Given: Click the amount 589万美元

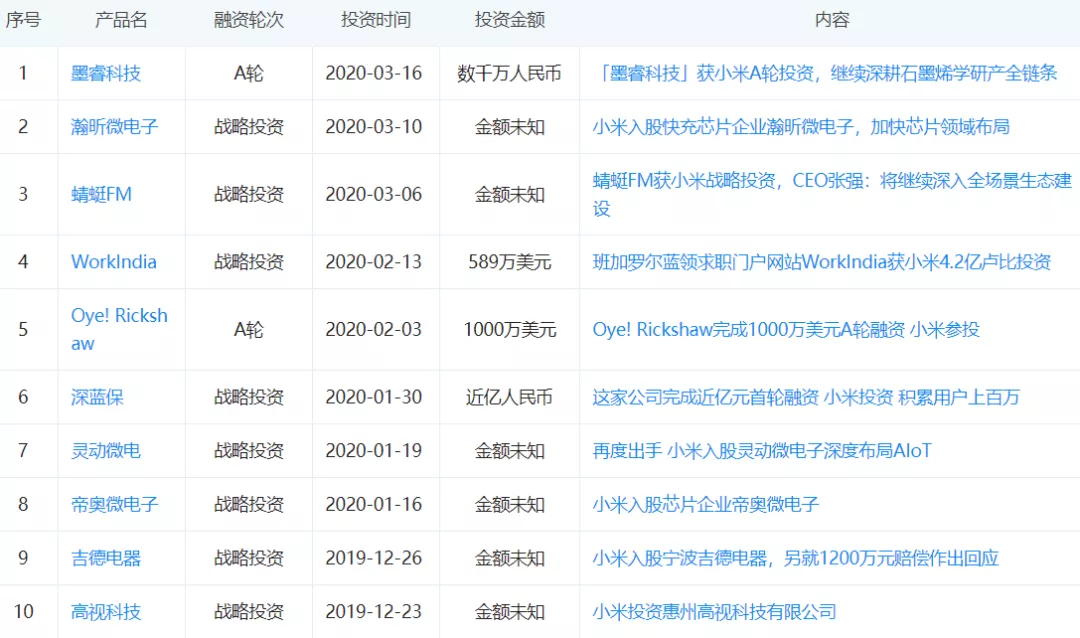Looking at the screenshot, I should (x=510, y=262).
